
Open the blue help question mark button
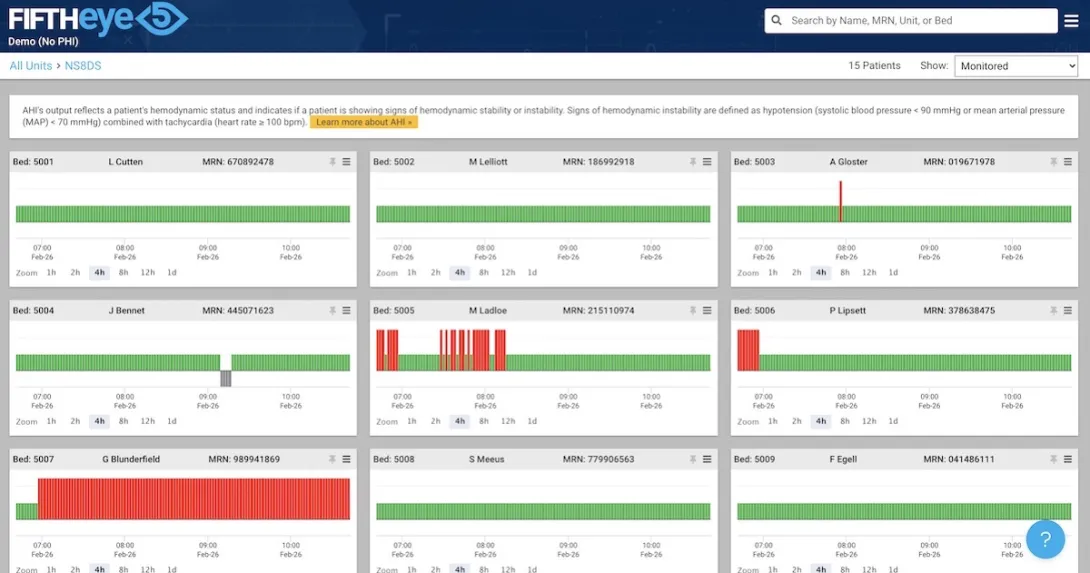tap(1045, 540)
